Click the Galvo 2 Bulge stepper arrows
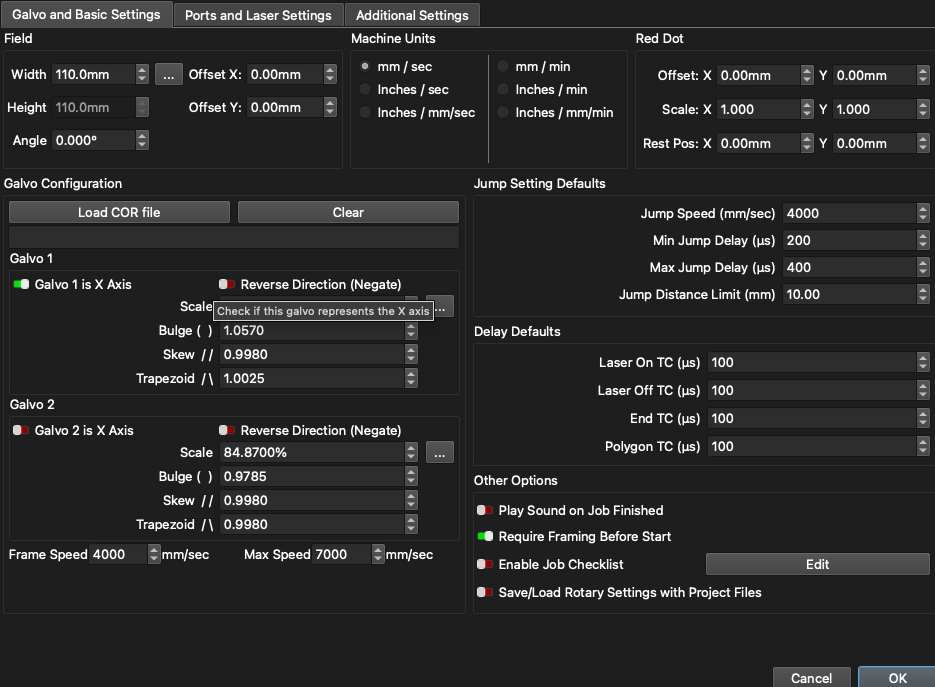Screen dimensions: 935x687 tap(411, 477)
